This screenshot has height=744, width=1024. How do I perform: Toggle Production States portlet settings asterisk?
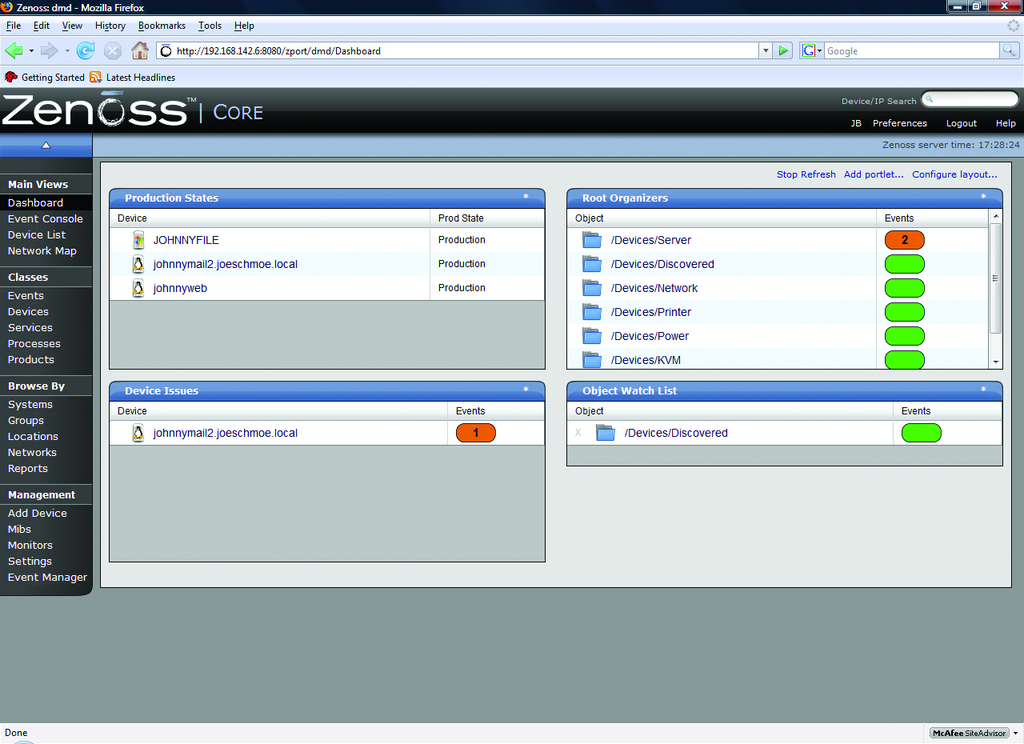tap(526, 198)
